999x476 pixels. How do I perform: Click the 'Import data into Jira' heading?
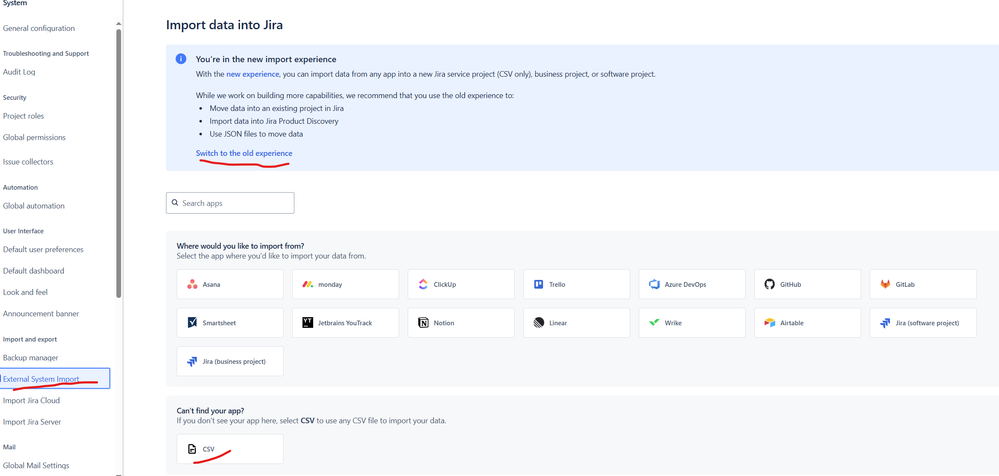[x=224, y=25]
